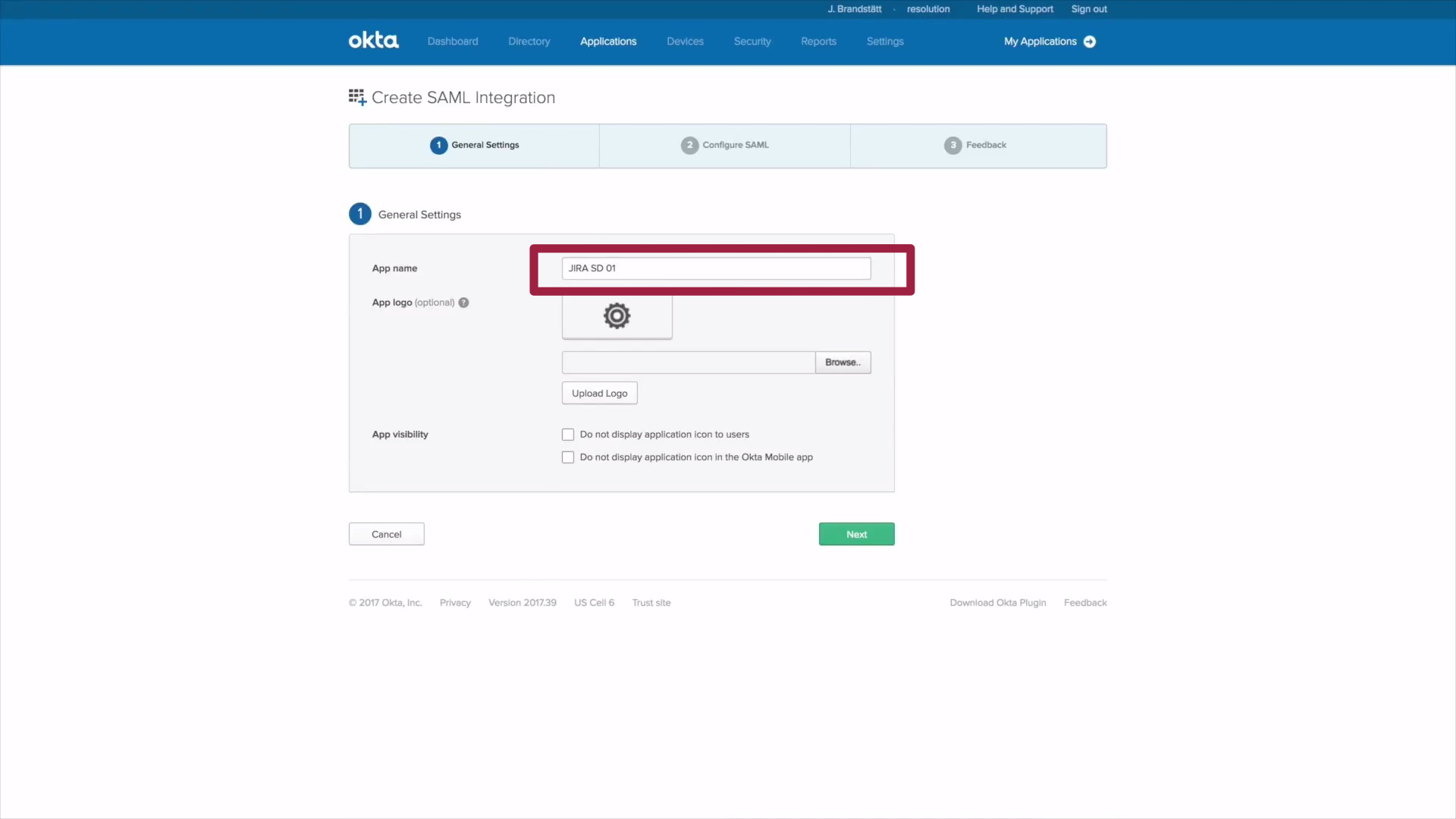Click the My Applications arrow icon
Screen dimensions: 1456x819
tap(1090, 42)
